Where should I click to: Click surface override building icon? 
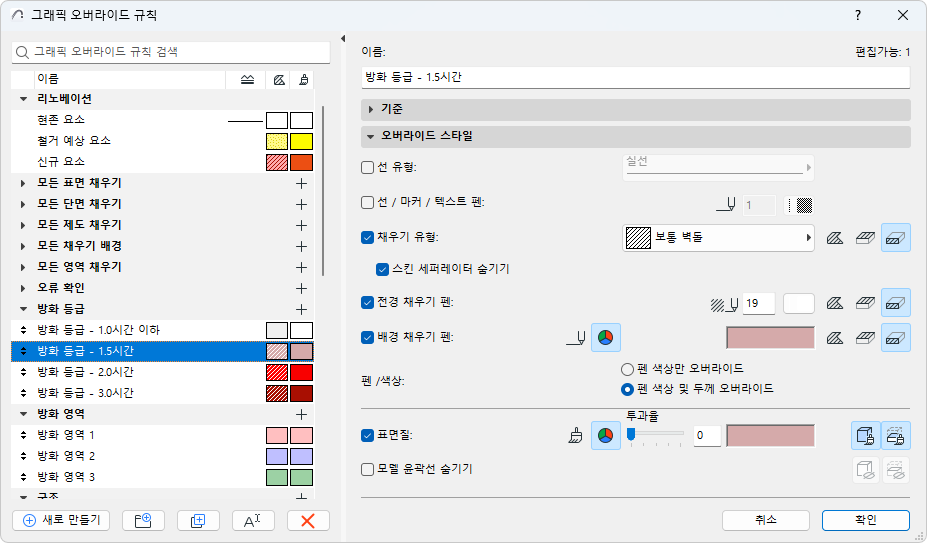pos(866,435)
